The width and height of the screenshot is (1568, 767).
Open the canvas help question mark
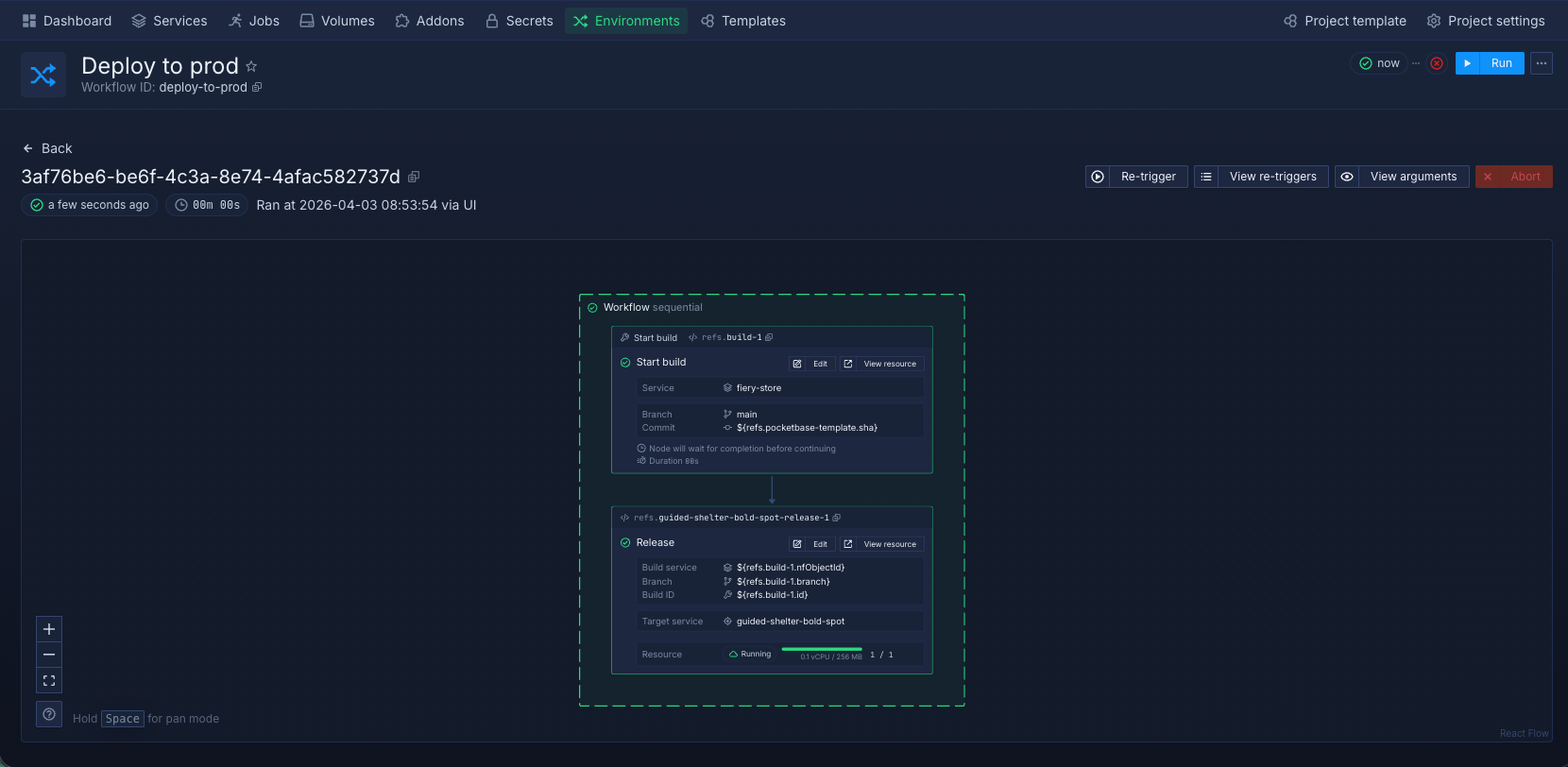tap(49, 714)
